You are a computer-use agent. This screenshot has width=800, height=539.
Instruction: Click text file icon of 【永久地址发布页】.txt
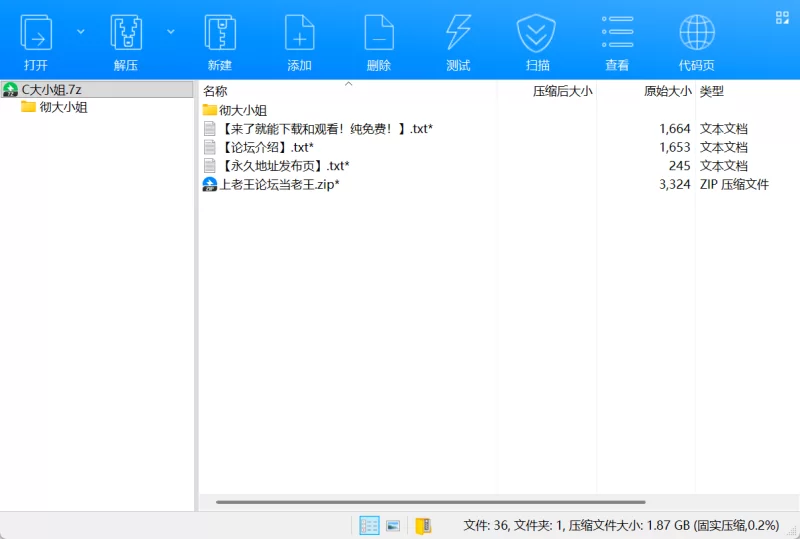point(210,165)
